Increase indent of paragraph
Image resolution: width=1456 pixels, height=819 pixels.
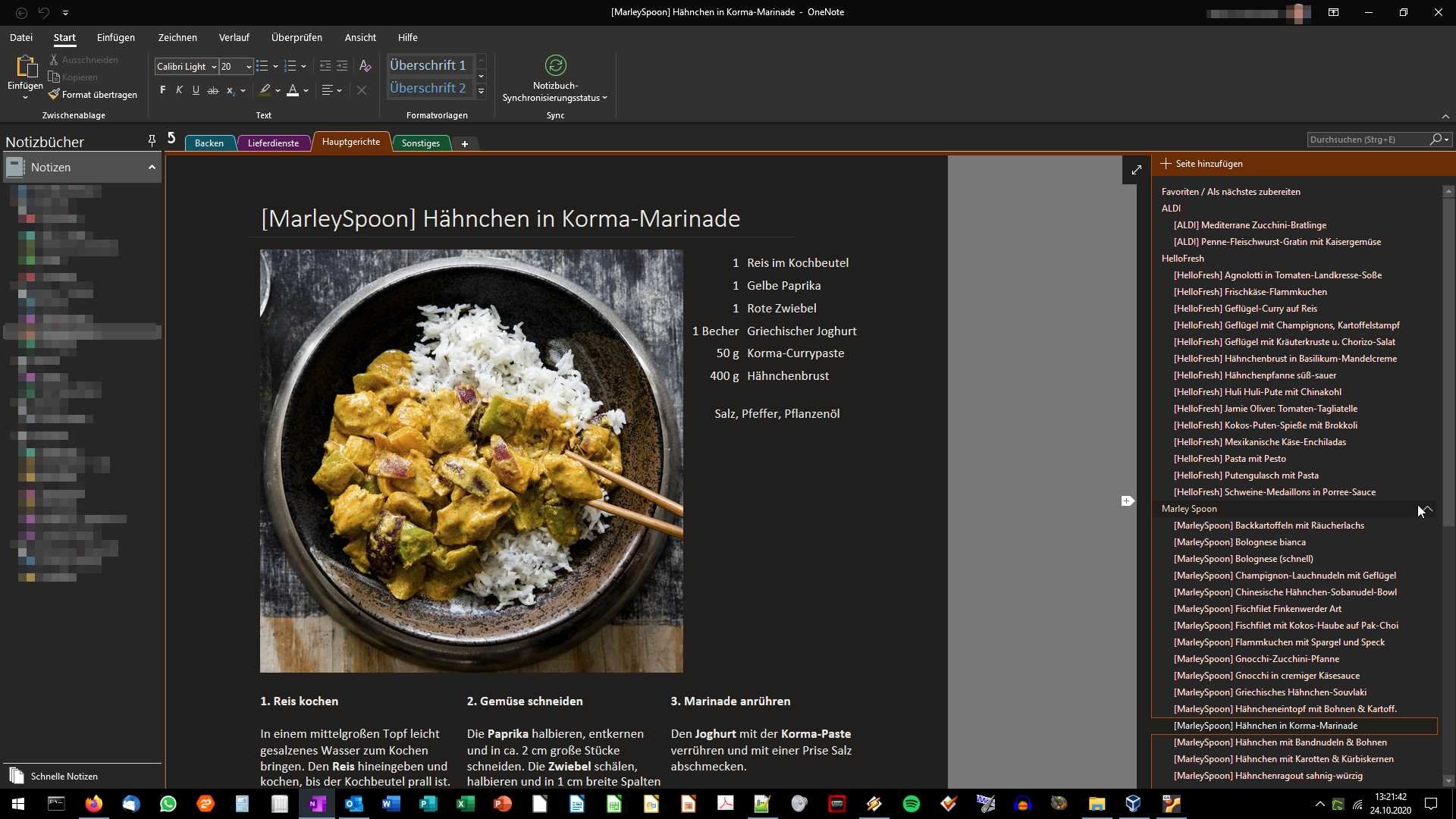point(342,66)
